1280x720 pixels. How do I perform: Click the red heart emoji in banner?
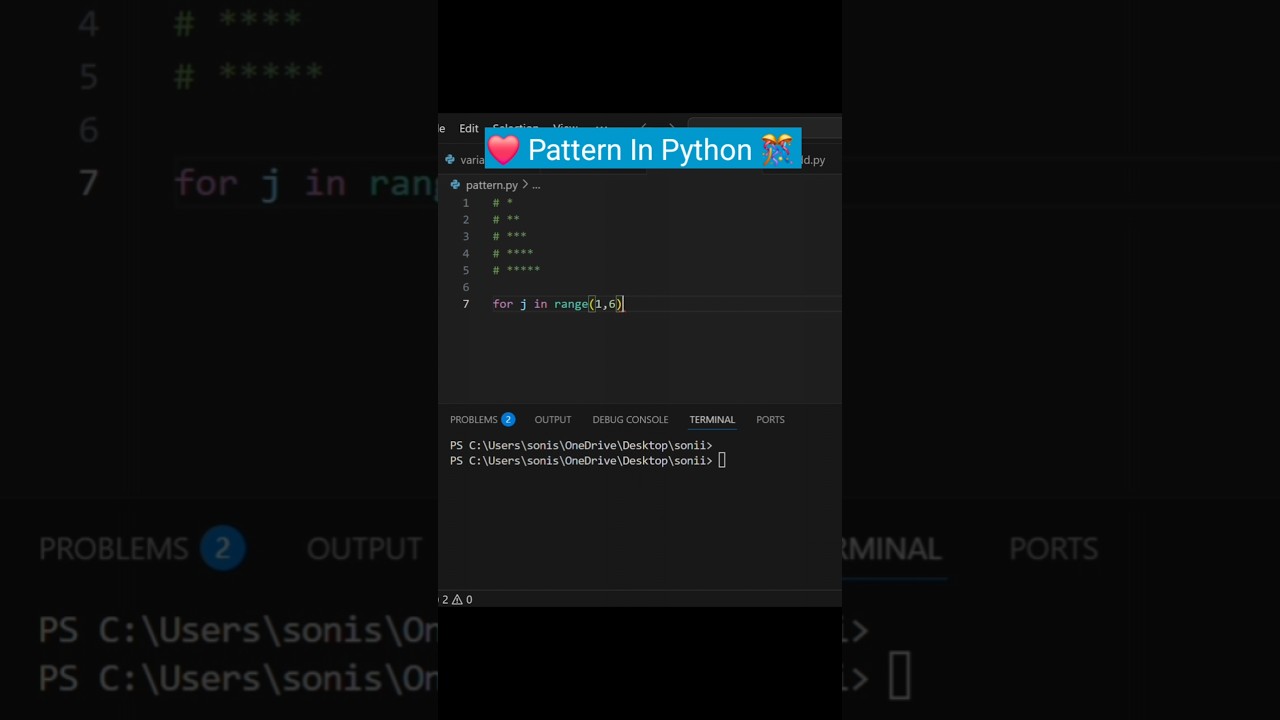(x=504, y=150)
